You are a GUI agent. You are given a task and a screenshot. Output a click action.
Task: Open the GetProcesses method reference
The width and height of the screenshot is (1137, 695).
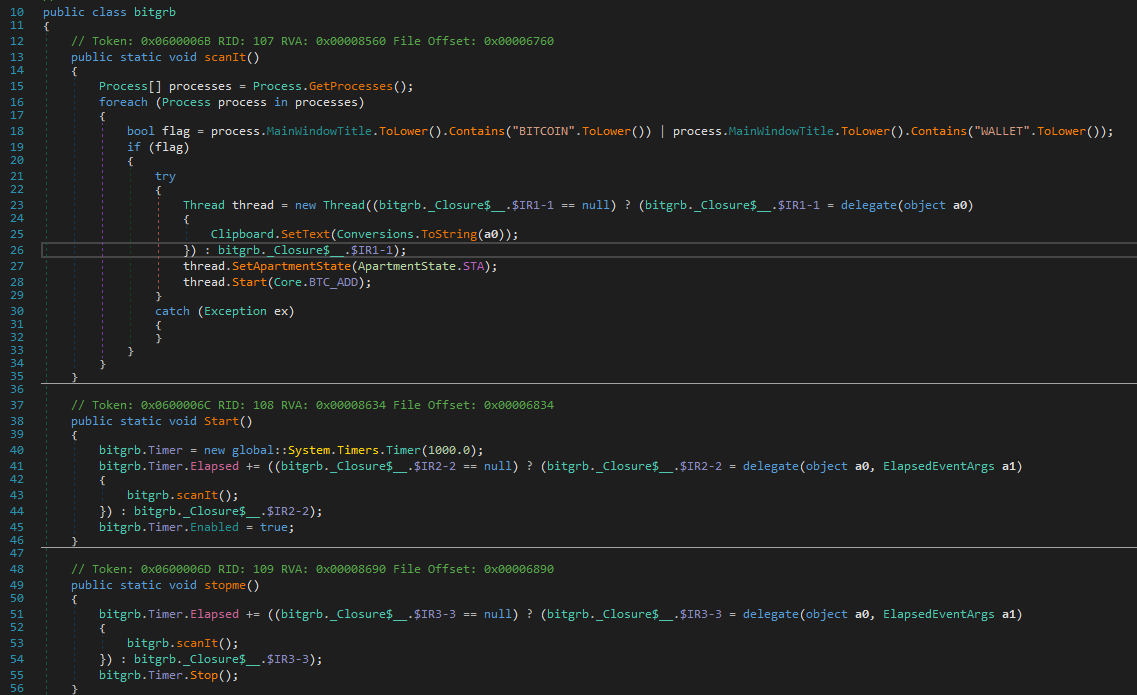click(358, 86)
